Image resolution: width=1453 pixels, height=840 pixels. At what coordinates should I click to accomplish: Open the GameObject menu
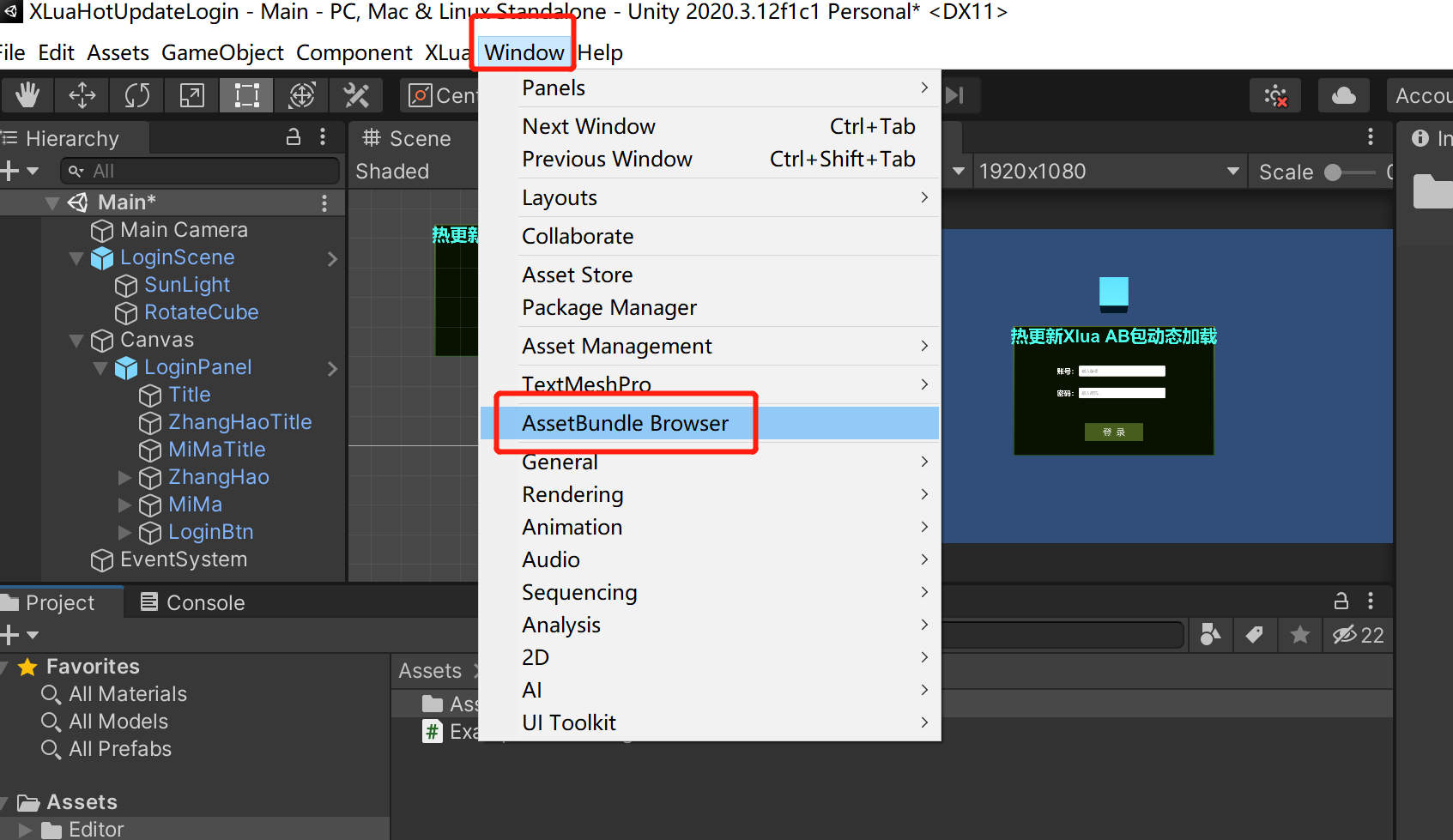(222, 52)
